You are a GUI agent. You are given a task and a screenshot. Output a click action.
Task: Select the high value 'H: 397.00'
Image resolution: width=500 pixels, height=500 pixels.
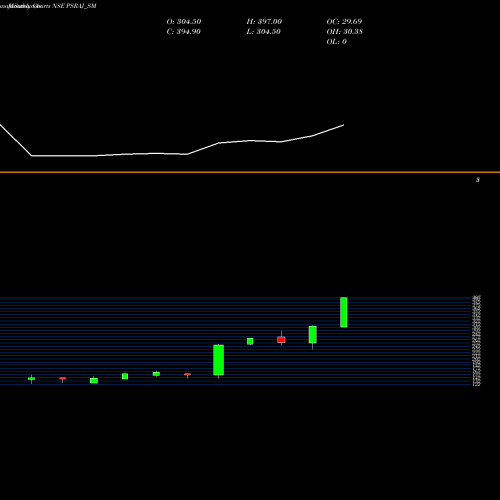(264, 22)
